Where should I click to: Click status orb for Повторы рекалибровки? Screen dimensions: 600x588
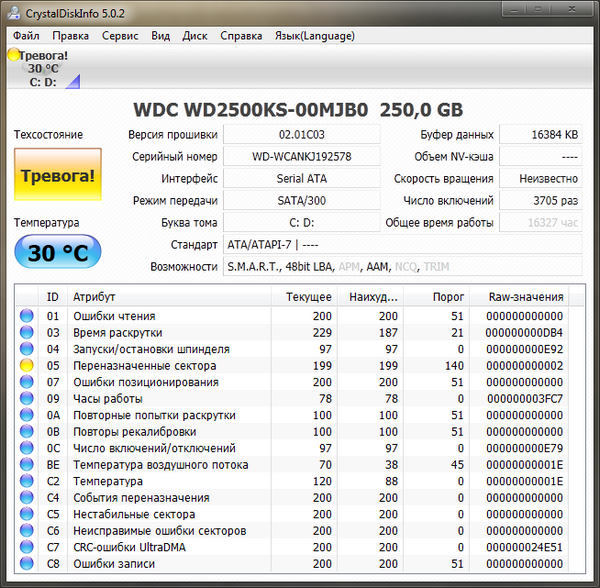click(26, 431)
